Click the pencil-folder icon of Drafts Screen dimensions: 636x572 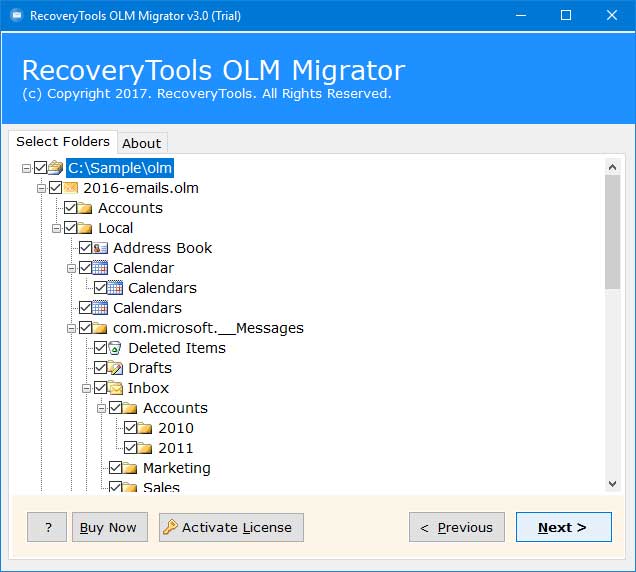(x=115, y=368)
